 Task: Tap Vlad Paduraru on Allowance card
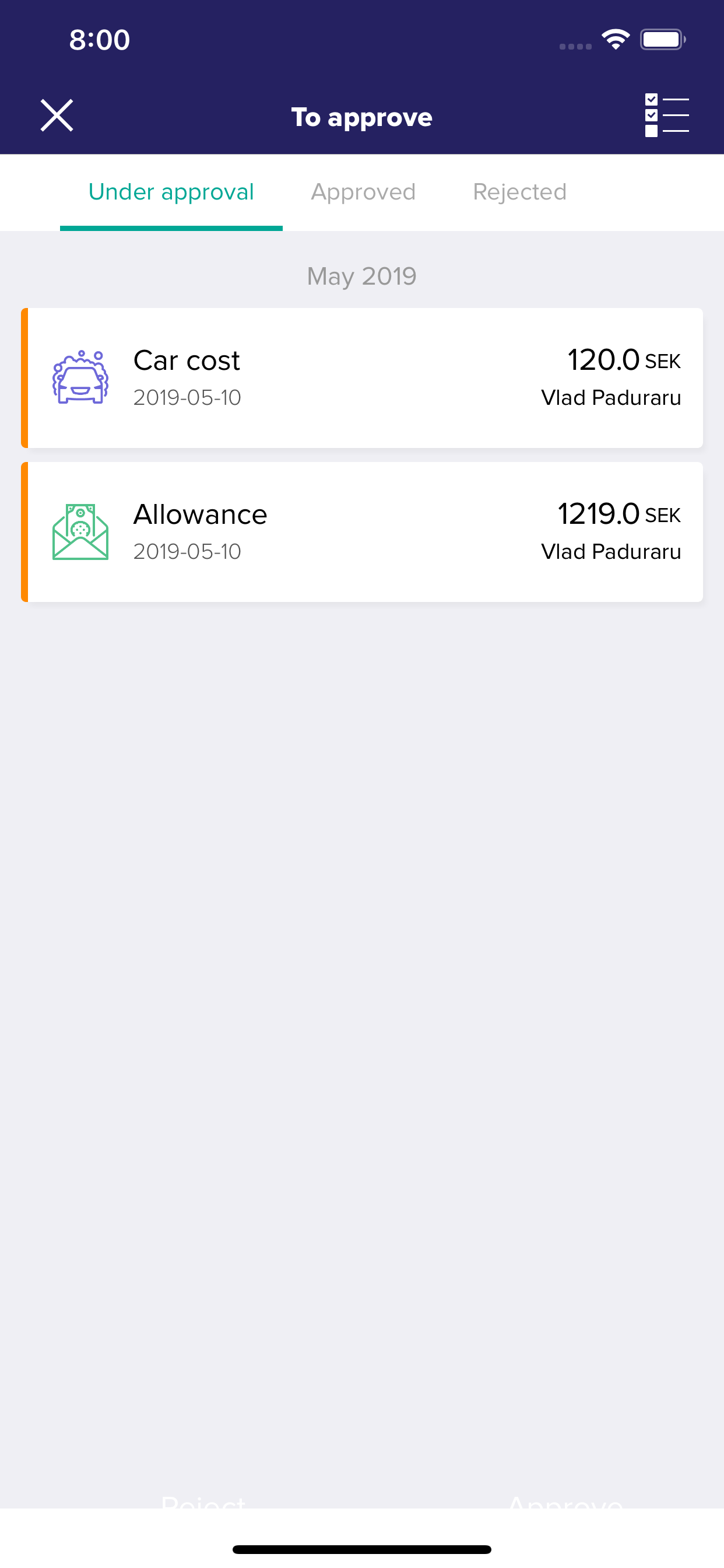(x=611, y=551)
